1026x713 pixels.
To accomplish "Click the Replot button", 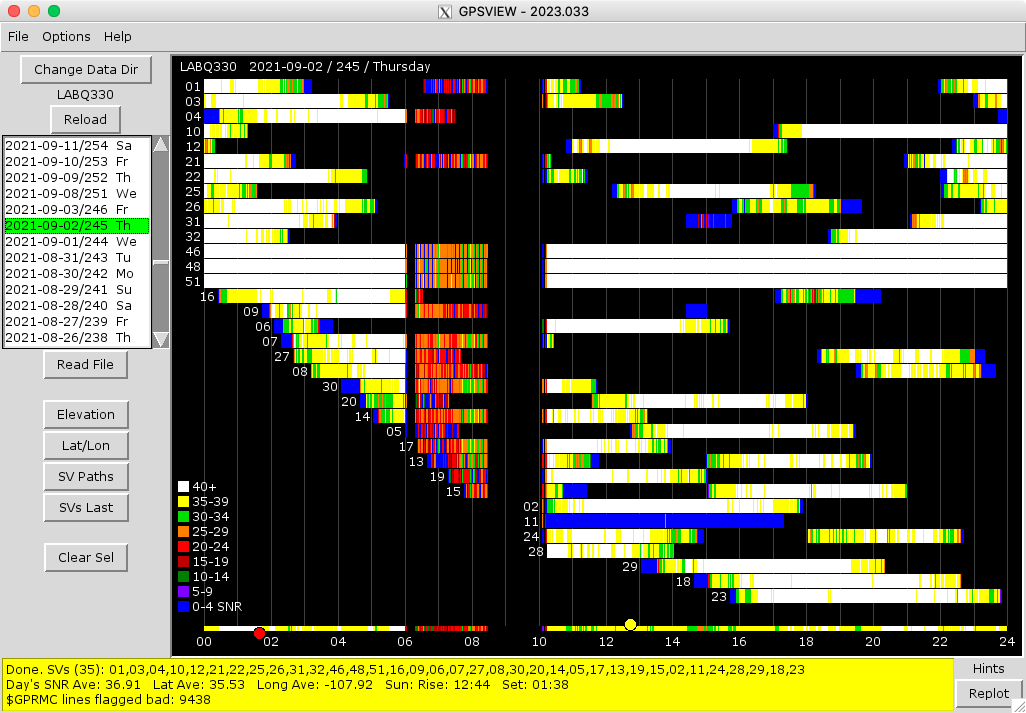I will point(988,693).
